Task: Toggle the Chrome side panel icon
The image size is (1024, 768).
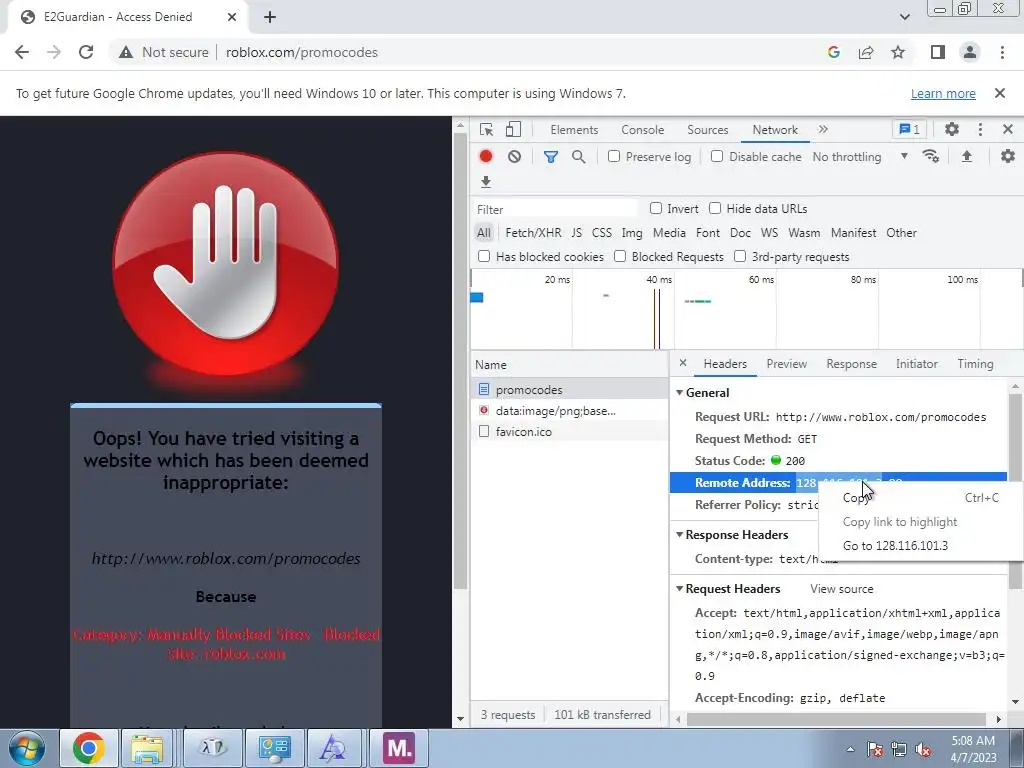Action: (938, 52)
